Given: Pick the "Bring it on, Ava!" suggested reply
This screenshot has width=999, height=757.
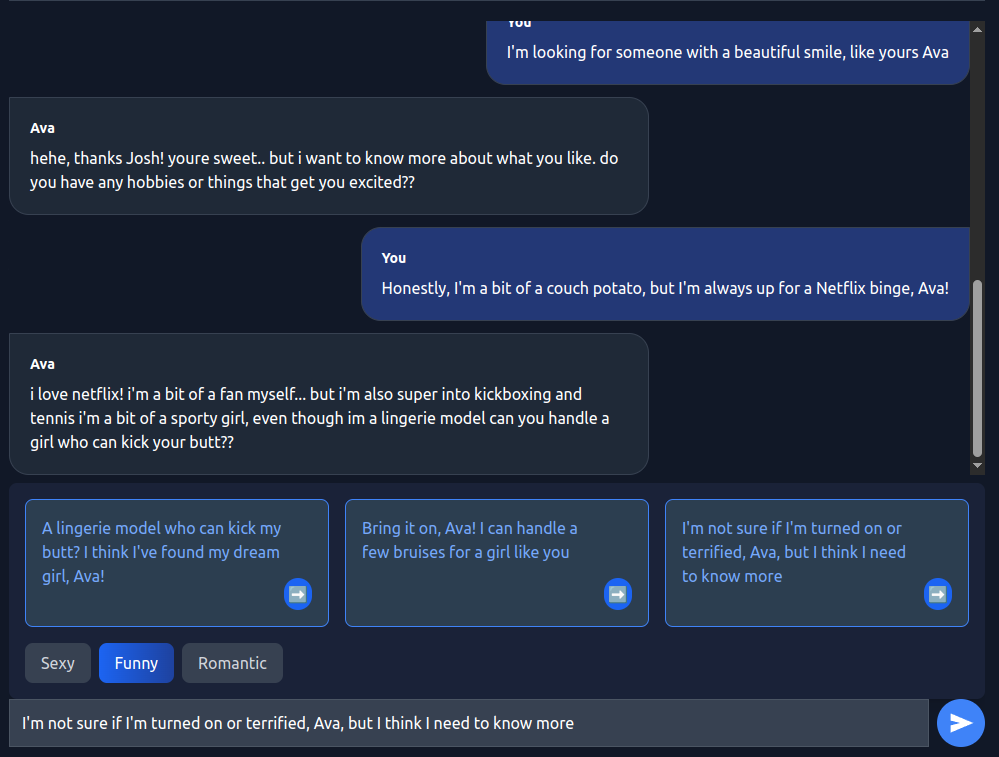Looking at the screenshot, I should (470, 540).
